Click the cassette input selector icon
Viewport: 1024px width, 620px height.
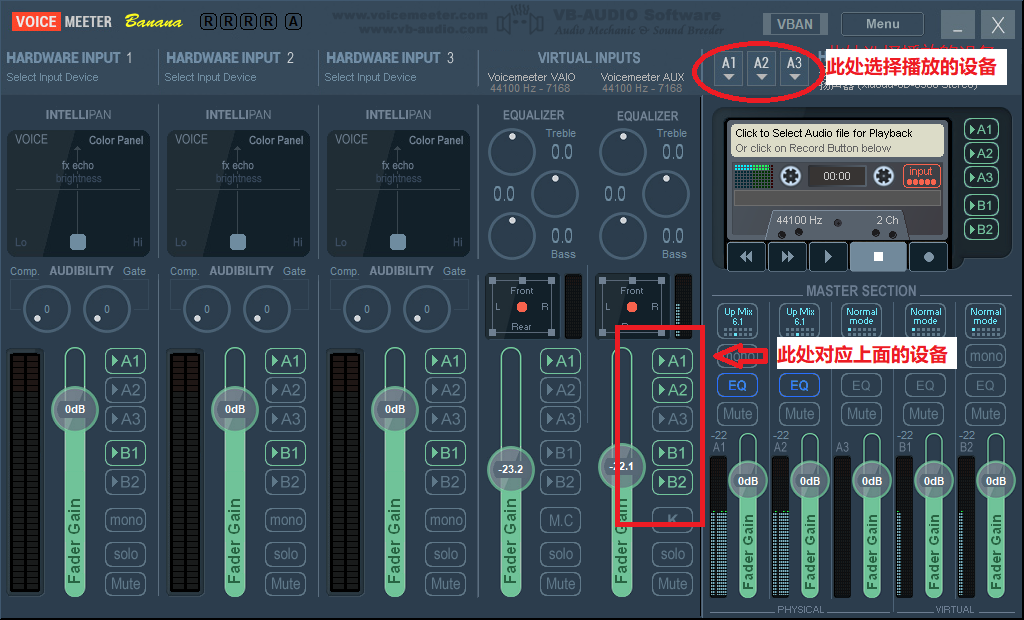pos(921,176)
